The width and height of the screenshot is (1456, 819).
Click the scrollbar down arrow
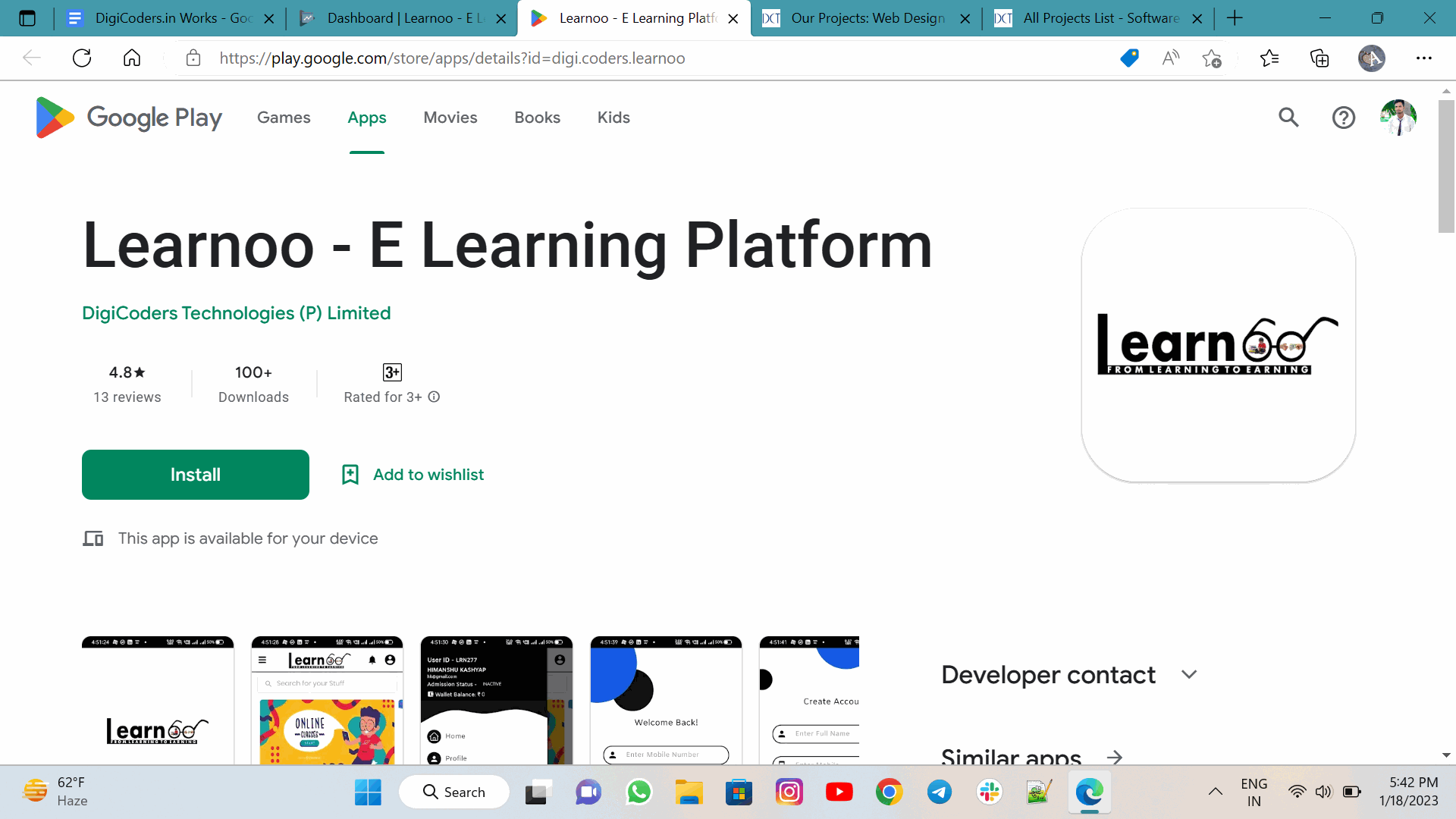pos(1446,755)
